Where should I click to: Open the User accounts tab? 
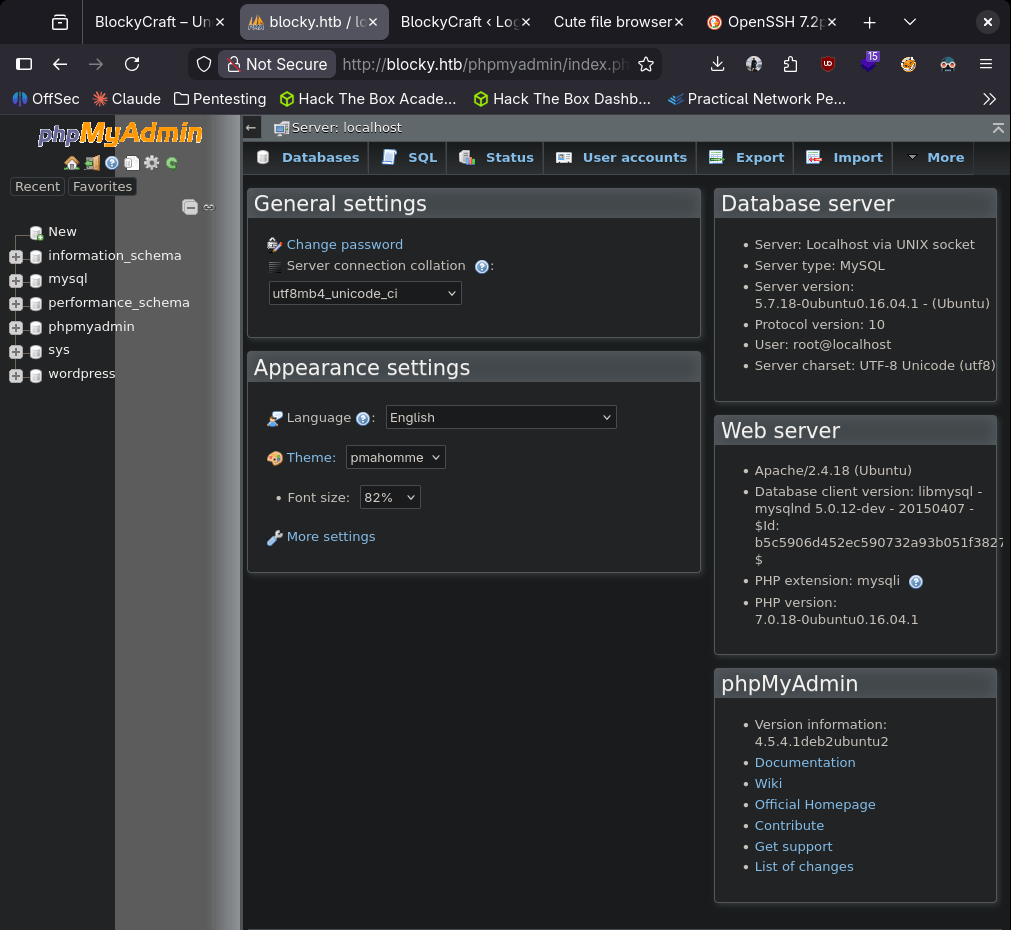tap(622, 158)
